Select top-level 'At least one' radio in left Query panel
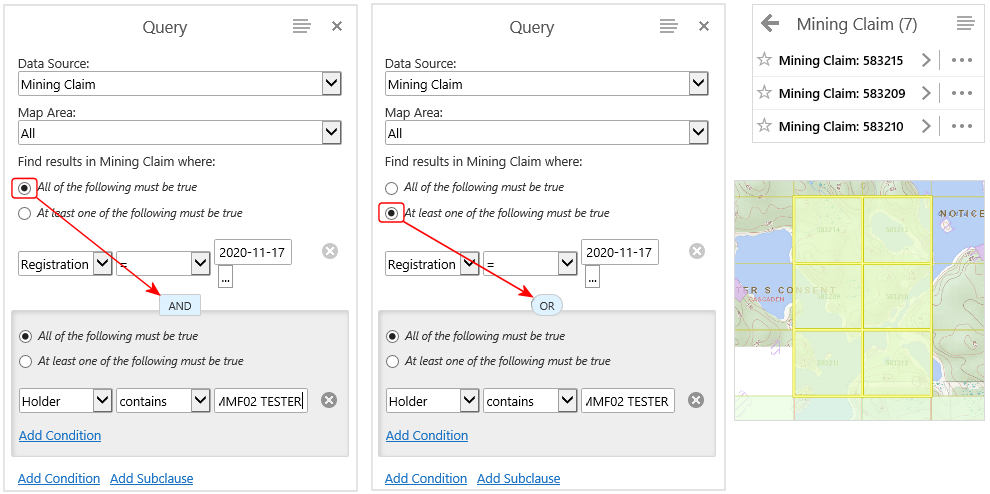This screenshot has height=494, width=990. pos(25,213)
